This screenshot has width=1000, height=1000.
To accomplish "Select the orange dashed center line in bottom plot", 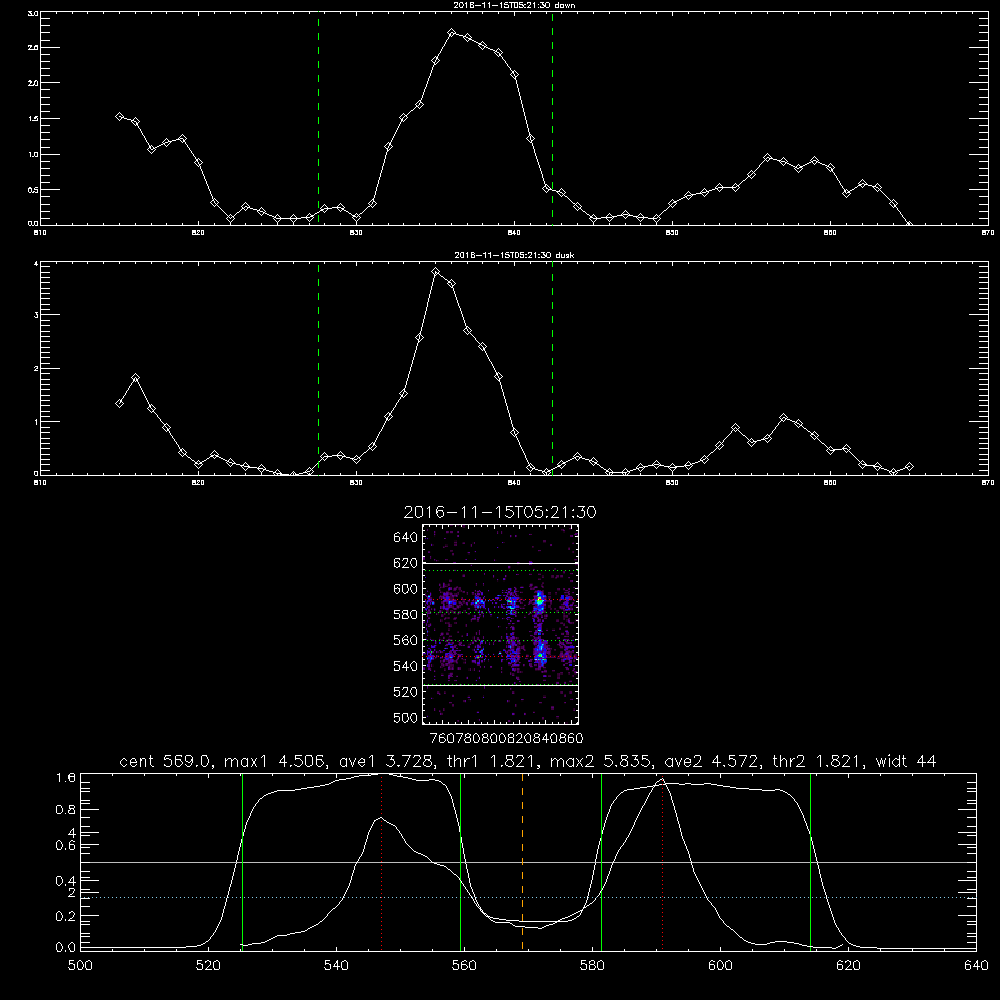I will coord(522,861).
